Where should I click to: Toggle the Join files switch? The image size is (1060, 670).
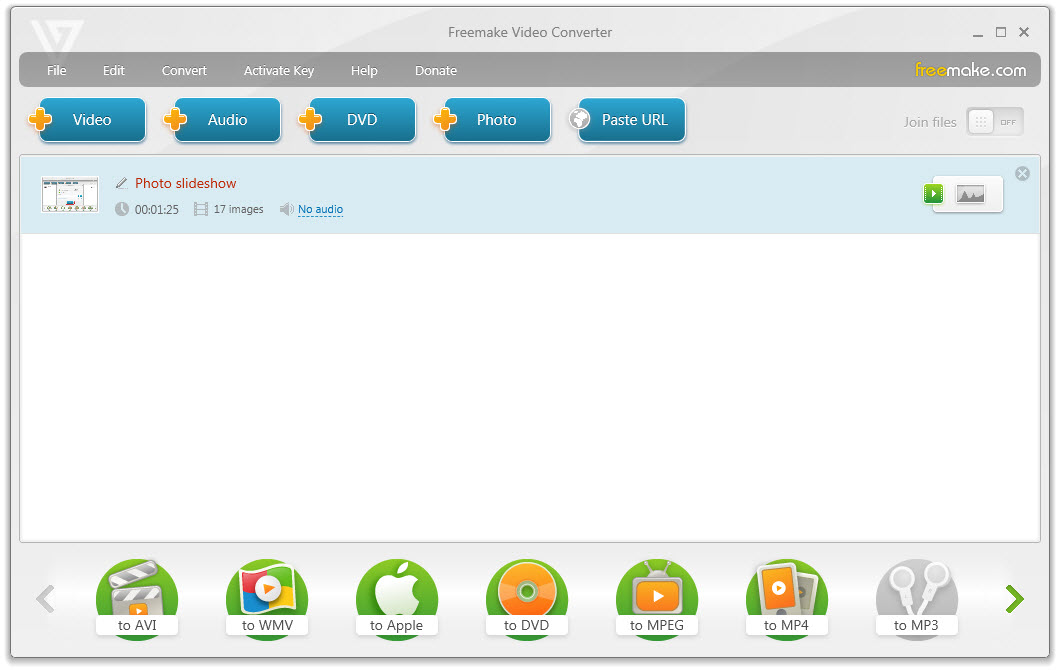(995, 122)
